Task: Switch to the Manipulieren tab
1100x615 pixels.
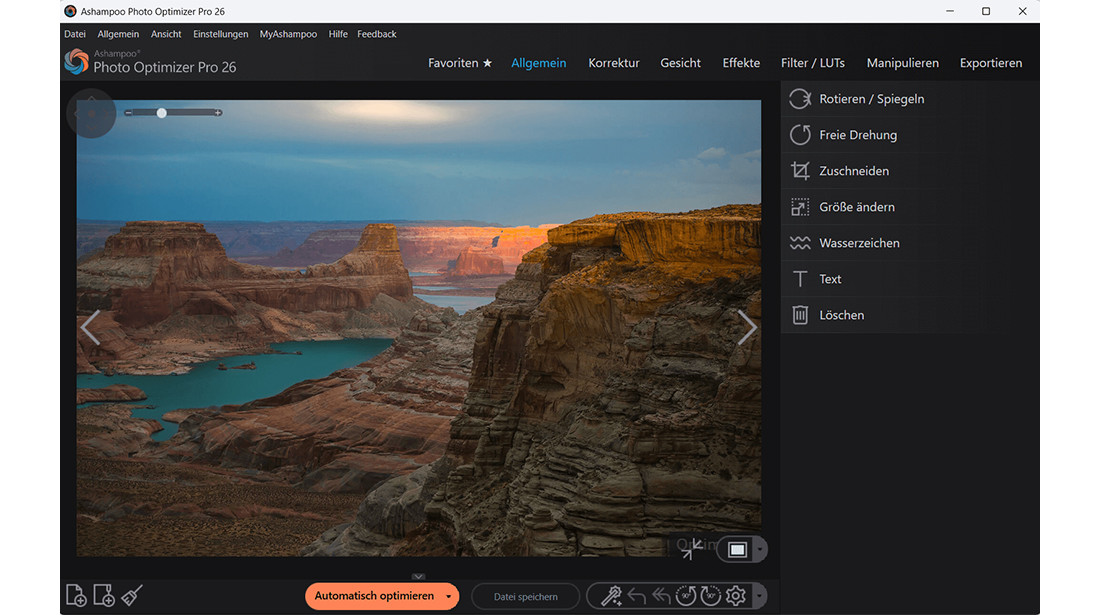Action: click(903, 63)
